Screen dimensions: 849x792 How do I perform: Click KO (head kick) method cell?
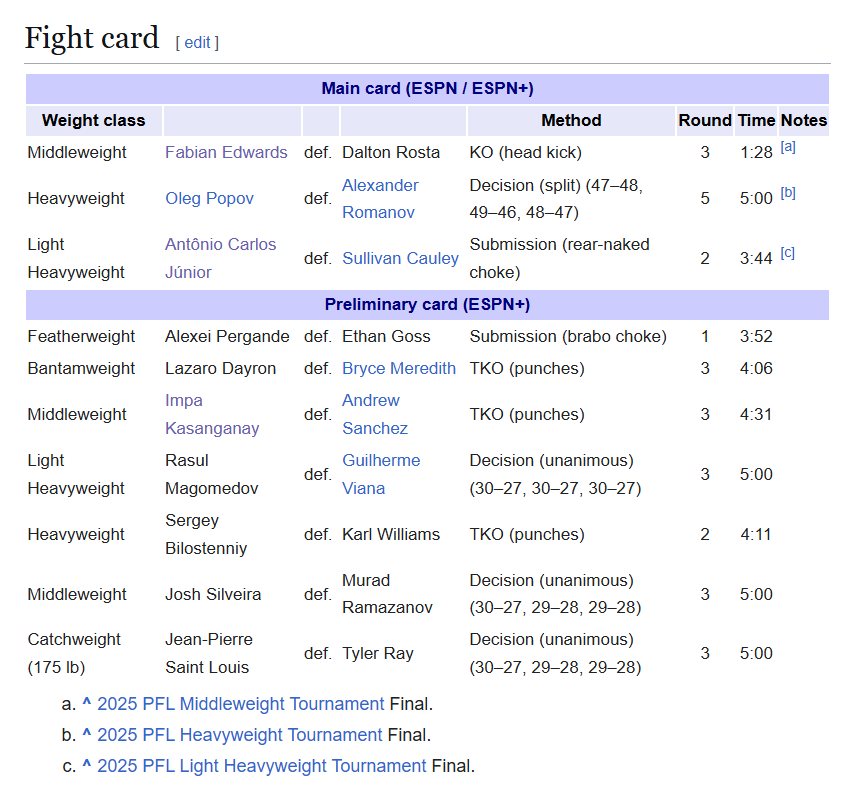click(526, 152)
